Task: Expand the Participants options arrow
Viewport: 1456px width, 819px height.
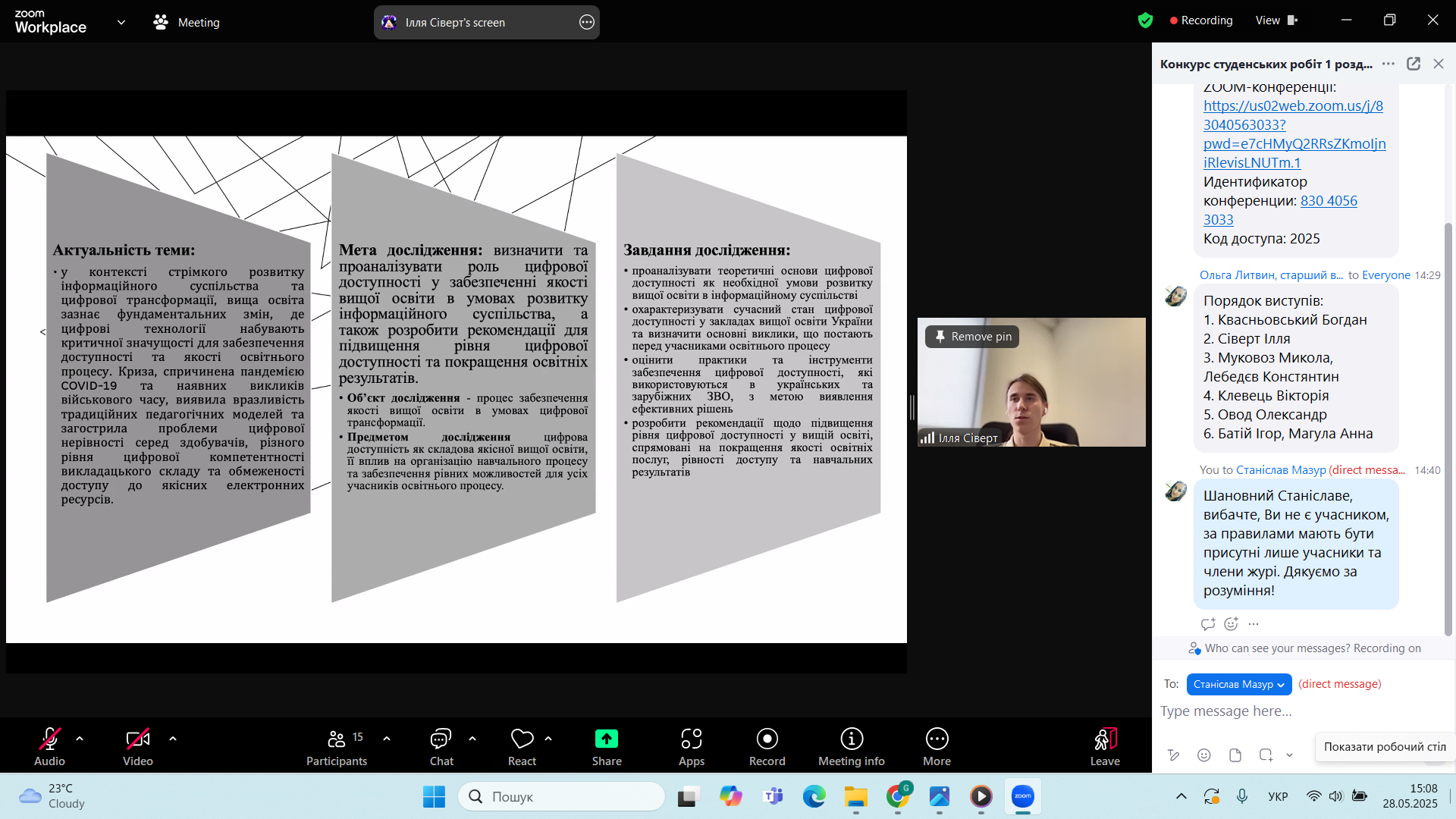Action: pyautogui.click(x=387, y=738)
